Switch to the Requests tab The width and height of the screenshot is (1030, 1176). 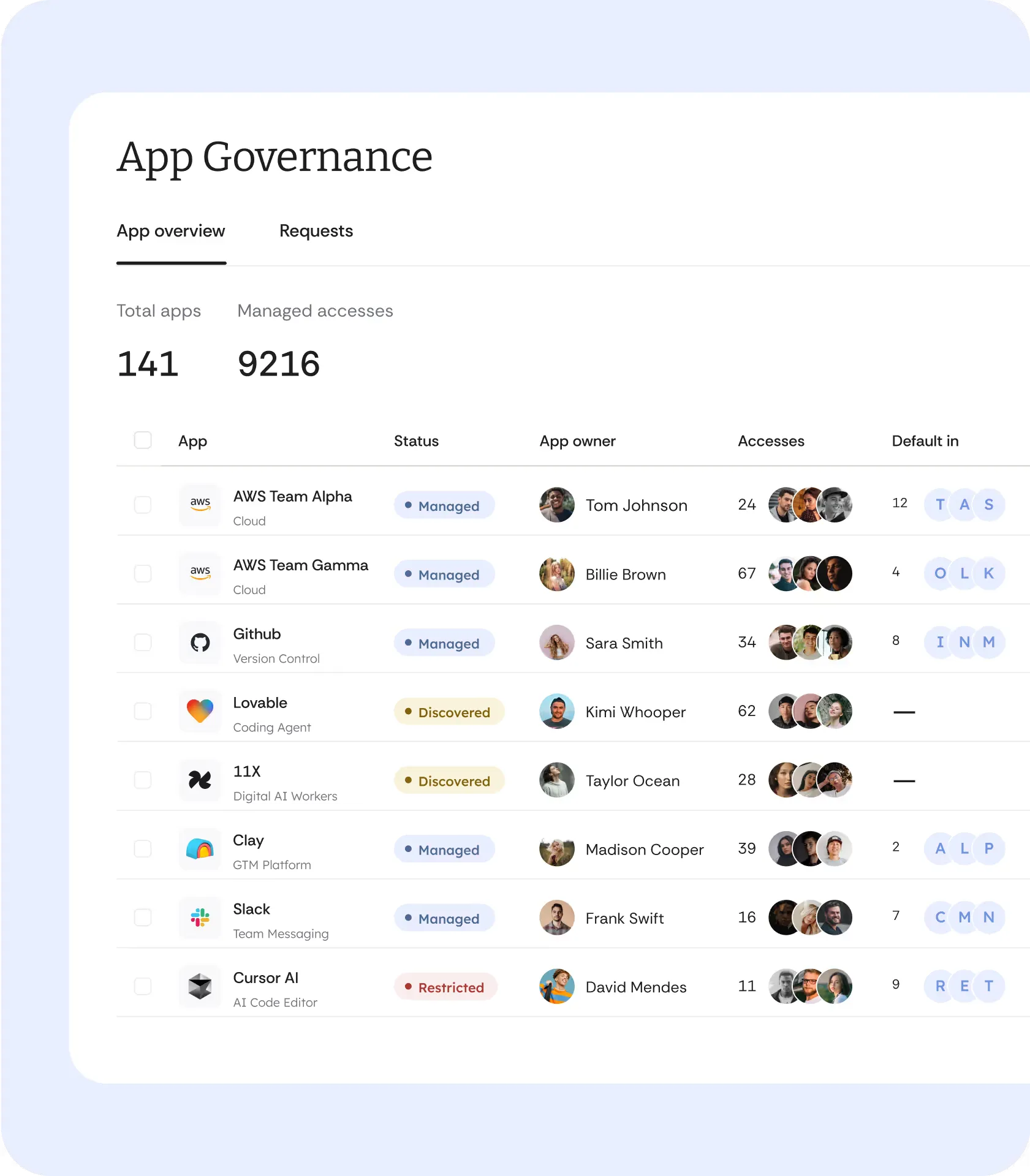[x=316, y=231]
